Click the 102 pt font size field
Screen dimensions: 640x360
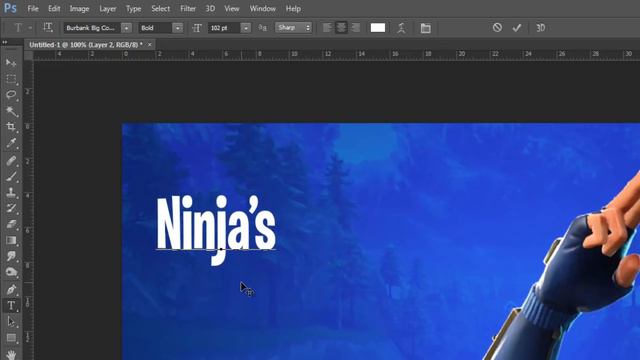(224, 28)
